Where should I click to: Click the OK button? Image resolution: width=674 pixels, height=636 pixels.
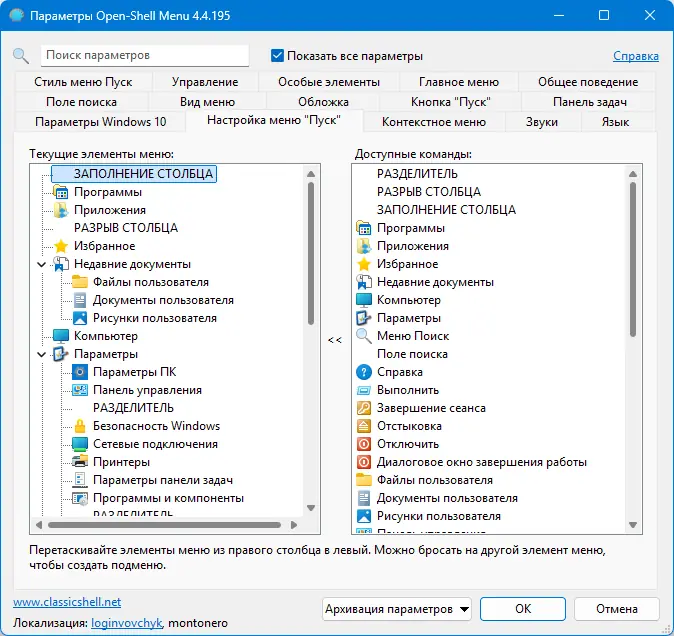[x=523, y=609]
